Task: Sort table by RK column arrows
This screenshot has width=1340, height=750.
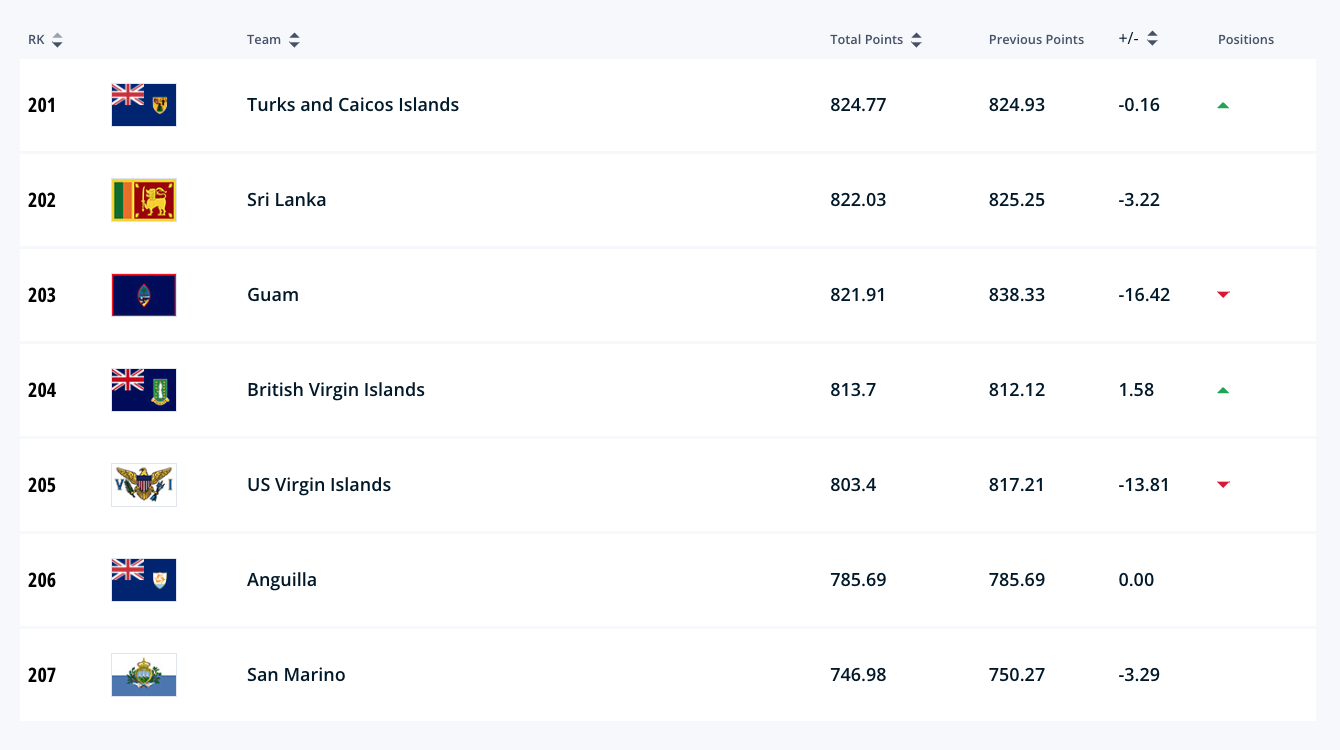Action: tap(57, 40)
